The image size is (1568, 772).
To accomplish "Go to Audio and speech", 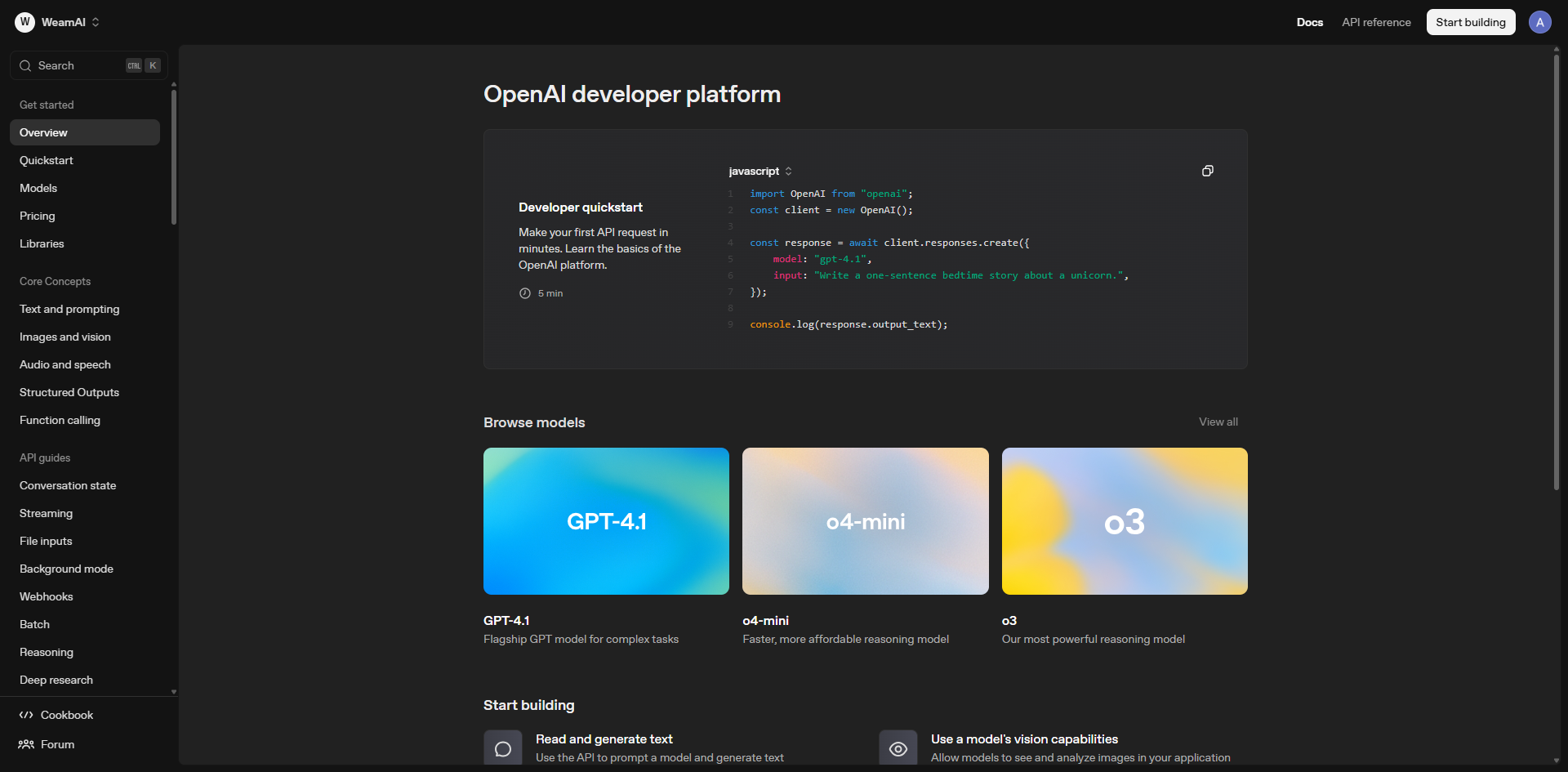I will [85, 364].
